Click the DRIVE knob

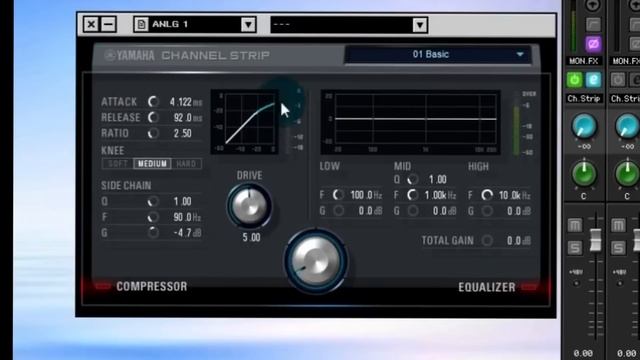tap(249, 206)
